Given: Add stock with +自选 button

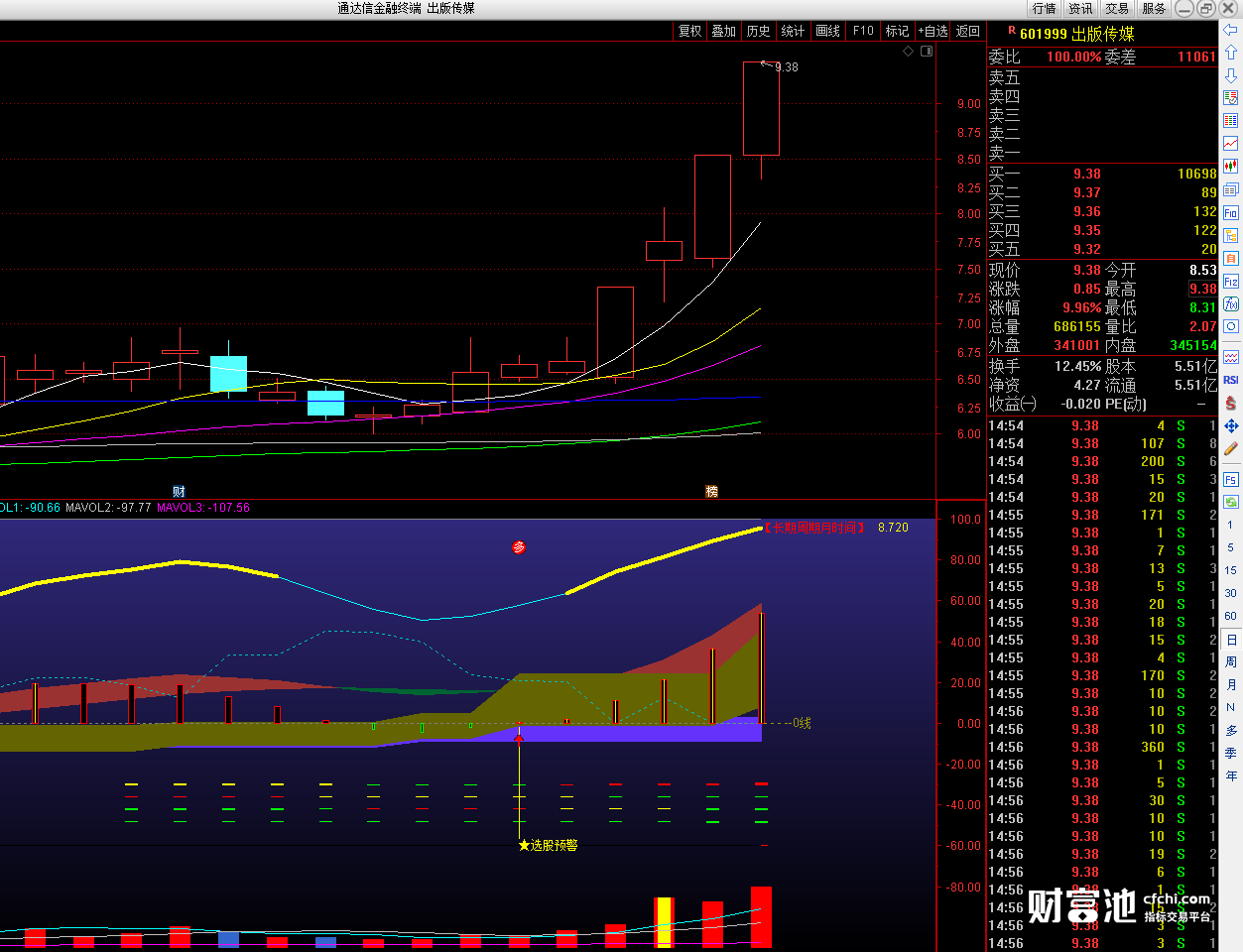Looking at the screenshot, I should click(x=933, y=31).
